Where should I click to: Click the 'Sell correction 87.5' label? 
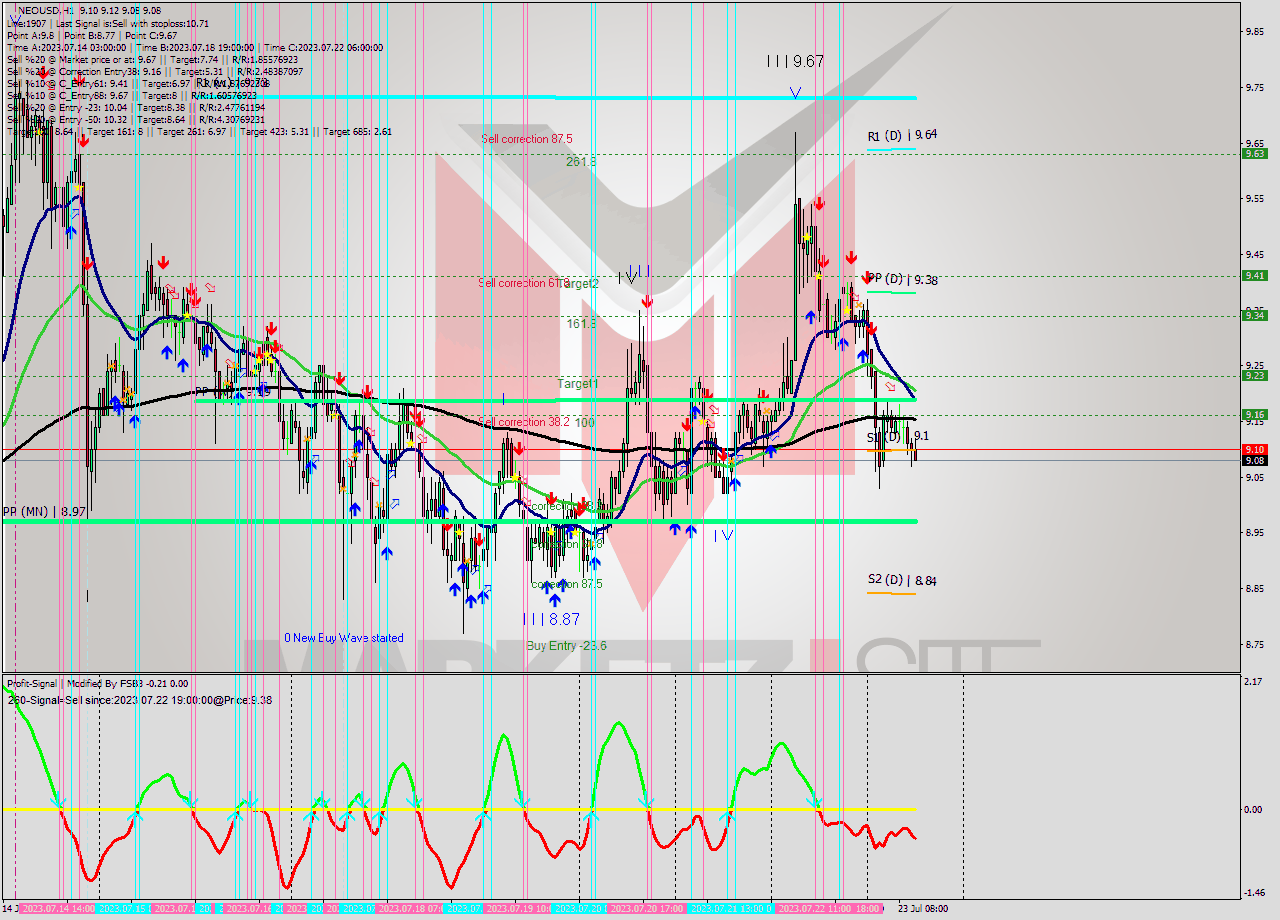point(526,139)
